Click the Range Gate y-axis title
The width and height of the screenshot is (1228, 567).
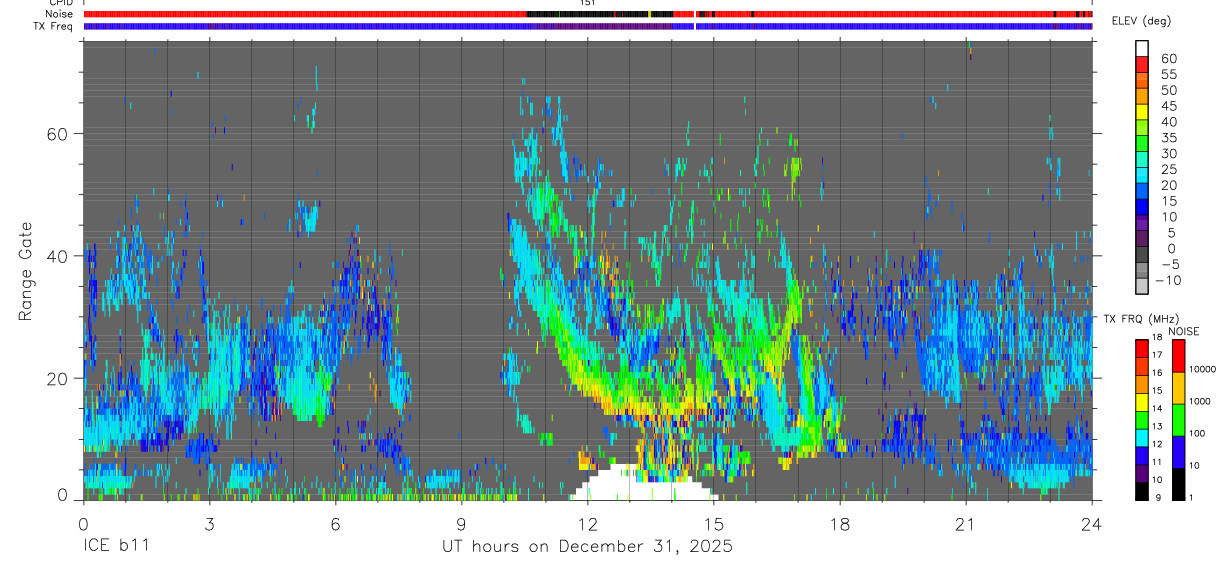coord(25,271)
